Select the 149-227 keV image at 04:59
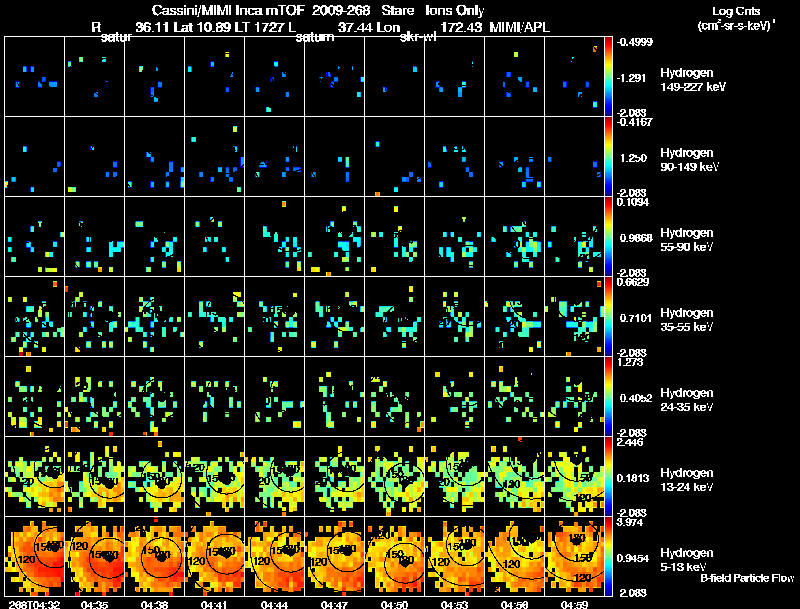The height and width of the screenshot is (609, 800). tap(574, 77)
